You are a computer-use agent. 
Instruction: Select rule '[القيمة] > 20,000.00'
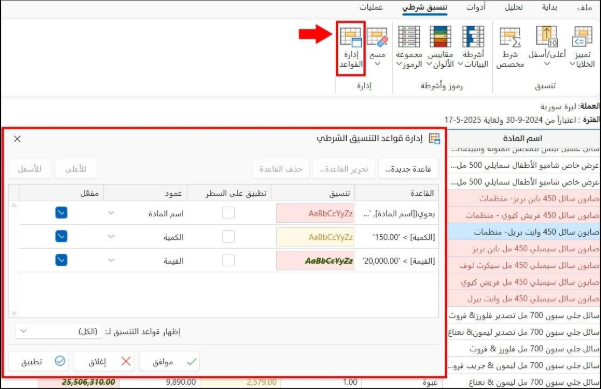pyautogui.click(x=399, y=261)
